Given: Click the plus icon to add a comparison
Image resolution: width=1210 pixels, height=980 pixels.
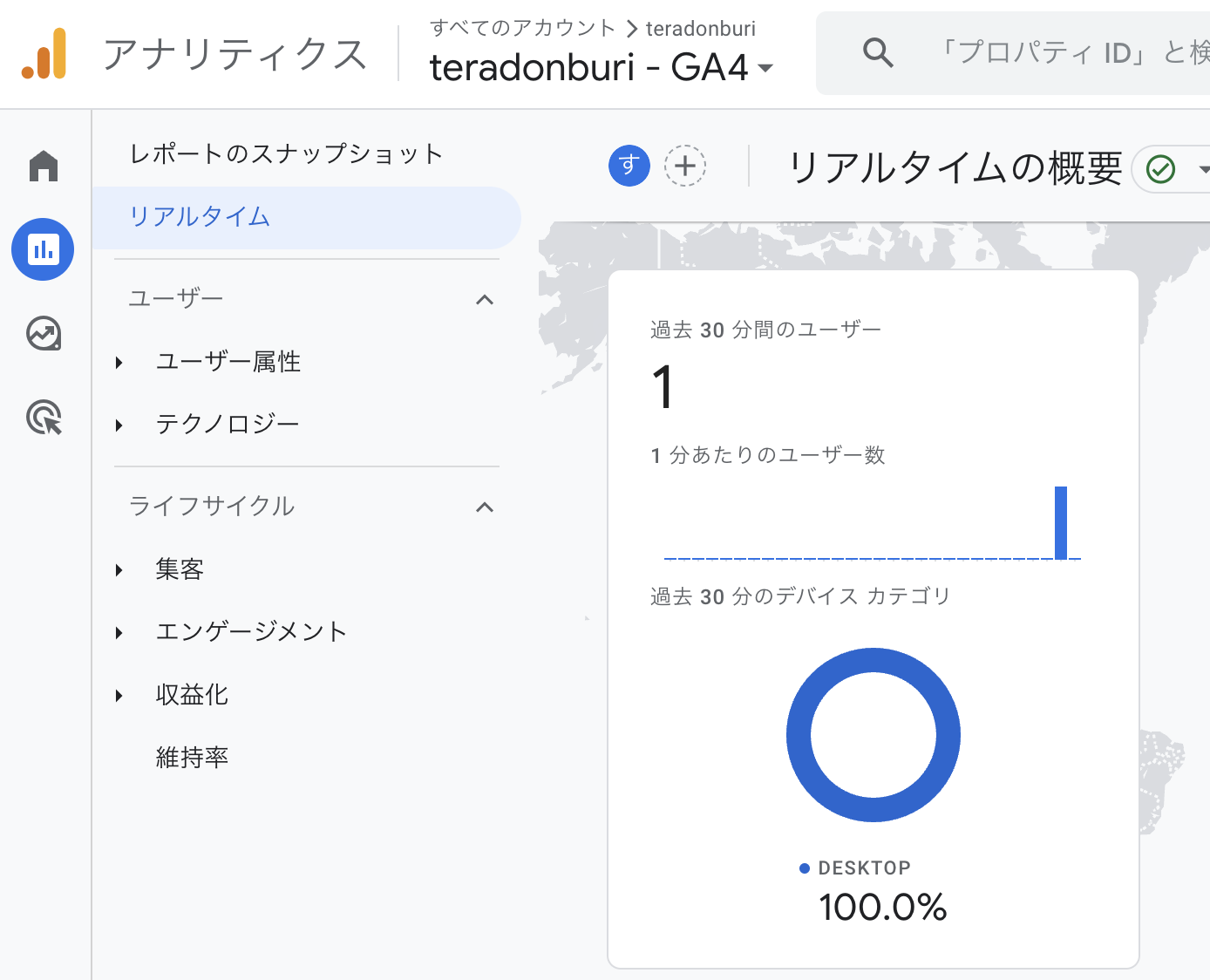Looking at the screenshot, I should coord(685,166).
